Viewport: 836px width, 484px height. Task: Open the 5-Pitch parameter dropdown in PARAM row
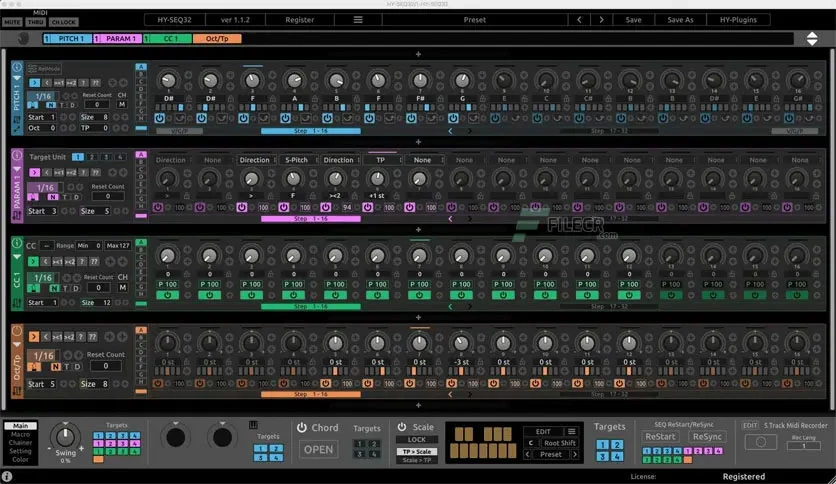300,160
